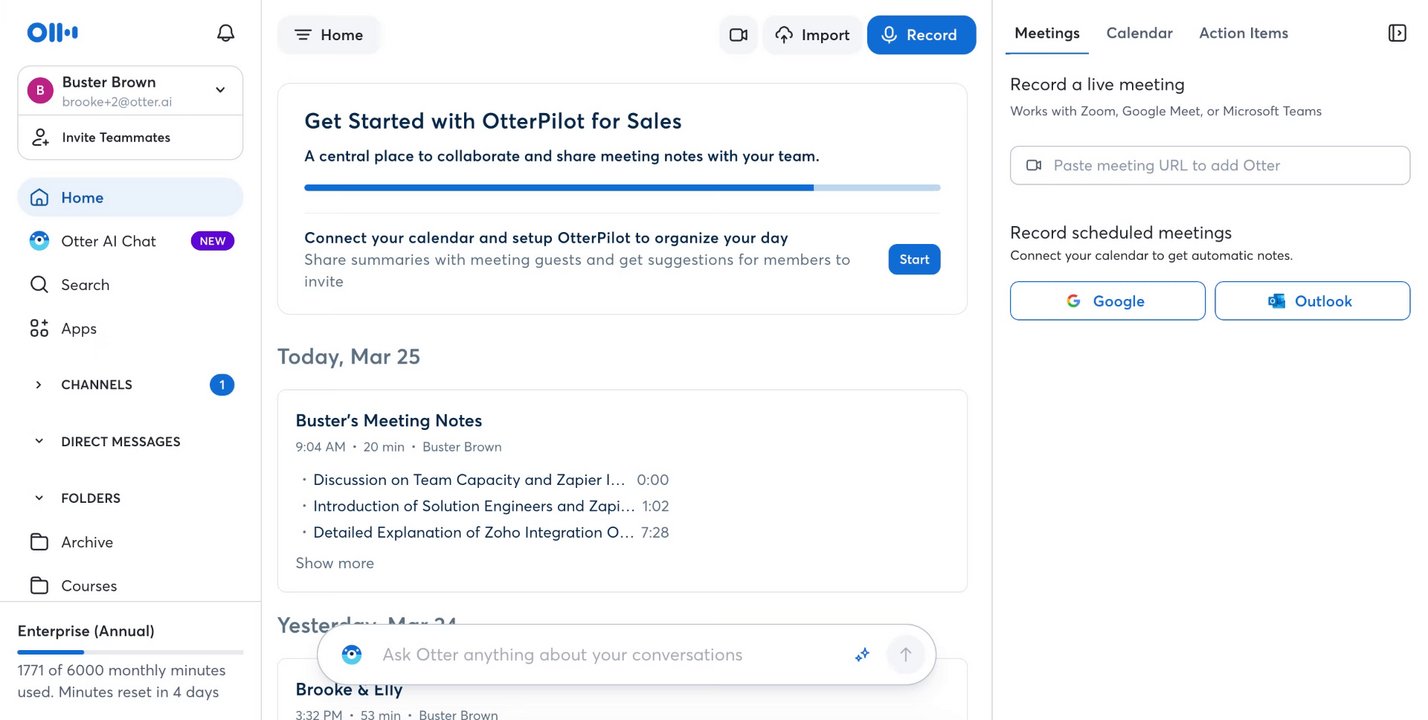This screenshot has width=1428, height=720.
Task: Expand the Channels section
Action: coord(39,385)
